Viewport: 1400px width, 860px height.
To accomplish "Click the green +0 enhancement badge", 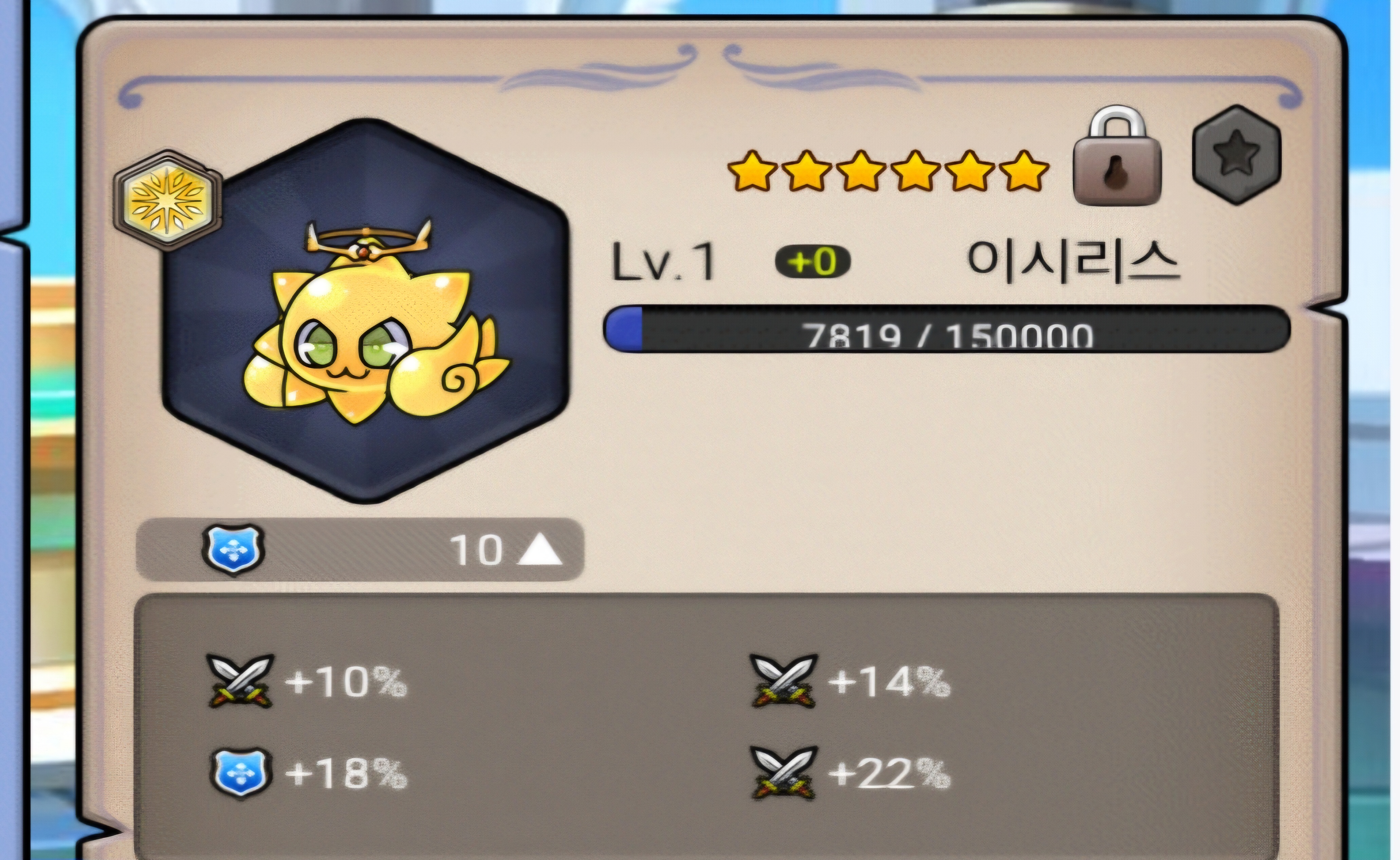I will click(813, 262).
